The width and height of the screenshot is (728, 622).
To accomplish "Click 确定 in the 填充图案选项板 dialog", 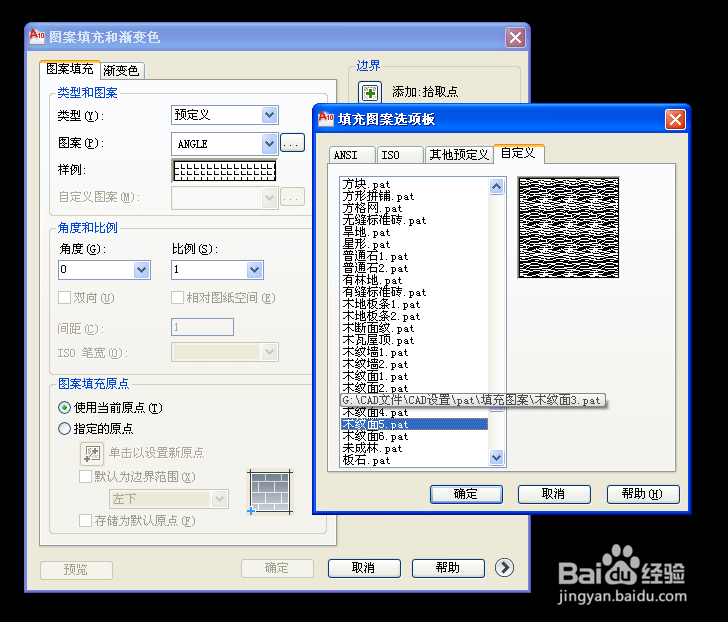I will tap(466, 494).
